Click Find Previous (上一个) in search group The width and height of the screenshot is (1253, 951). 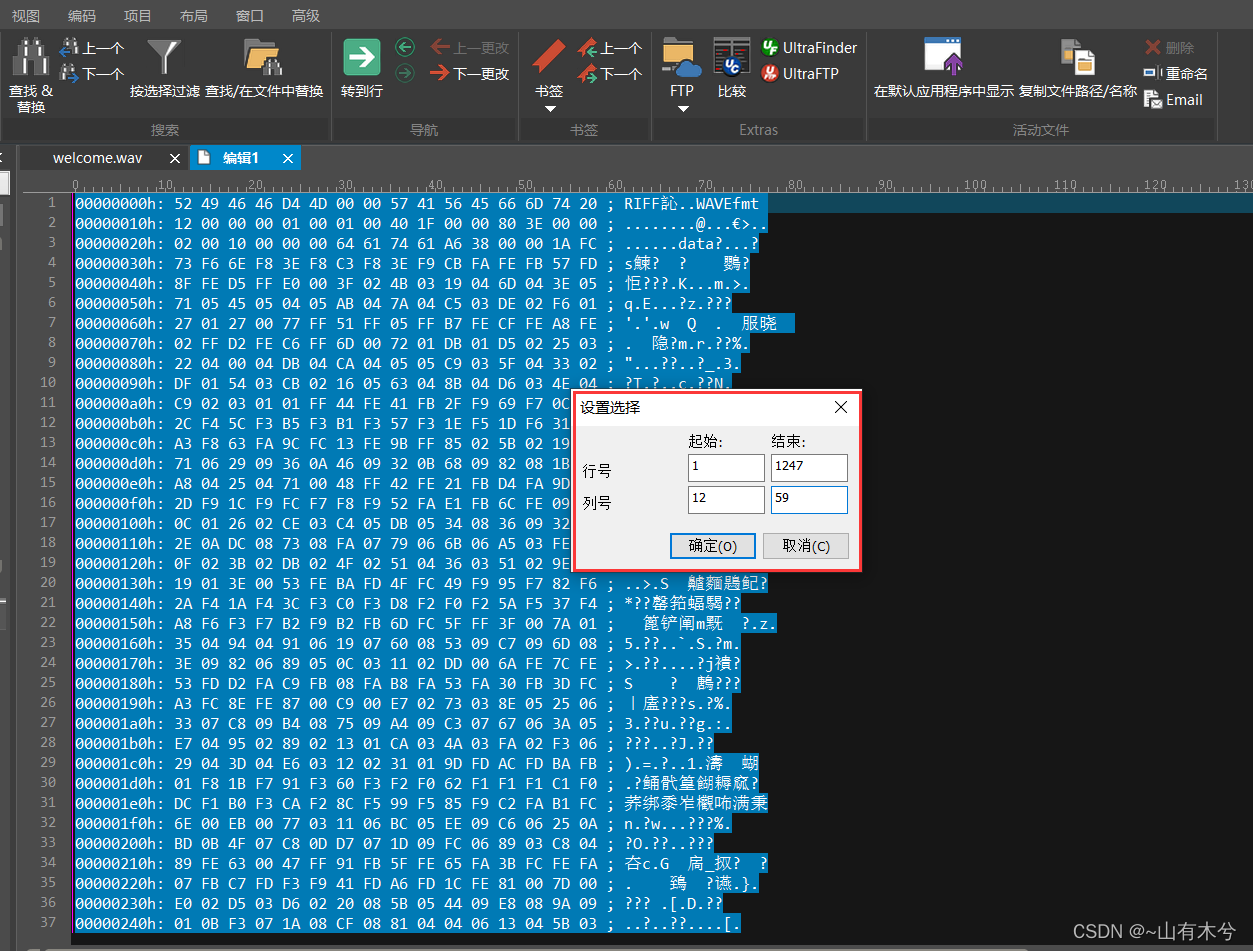coord(92,48)
